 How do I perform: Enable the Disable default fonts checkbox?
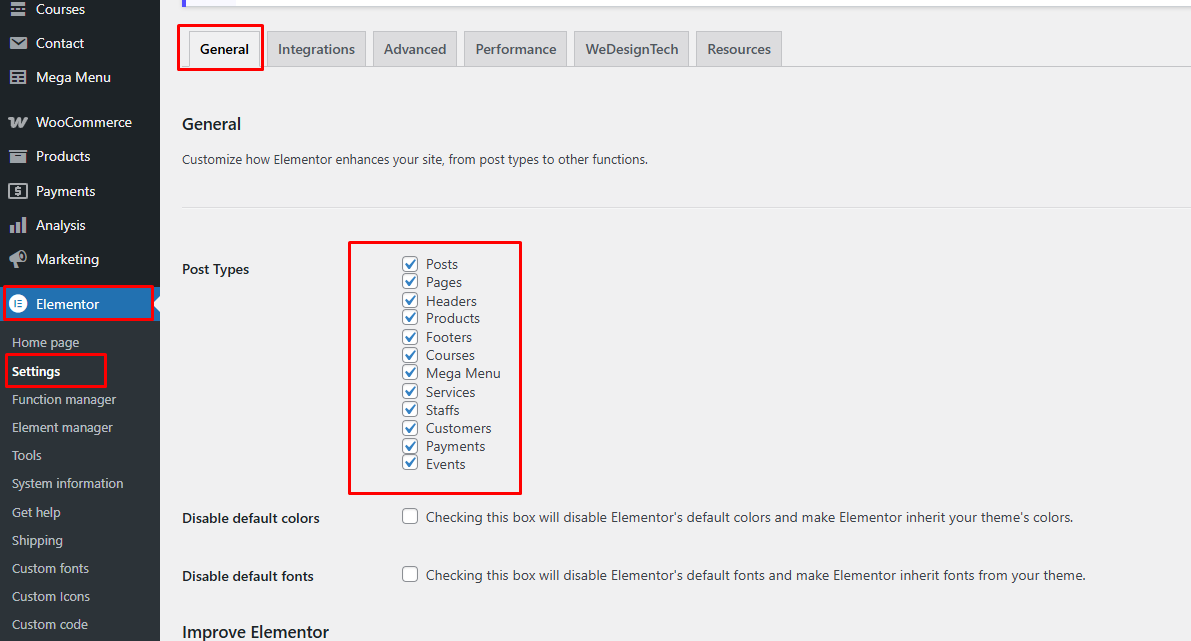tap(410, 574)
